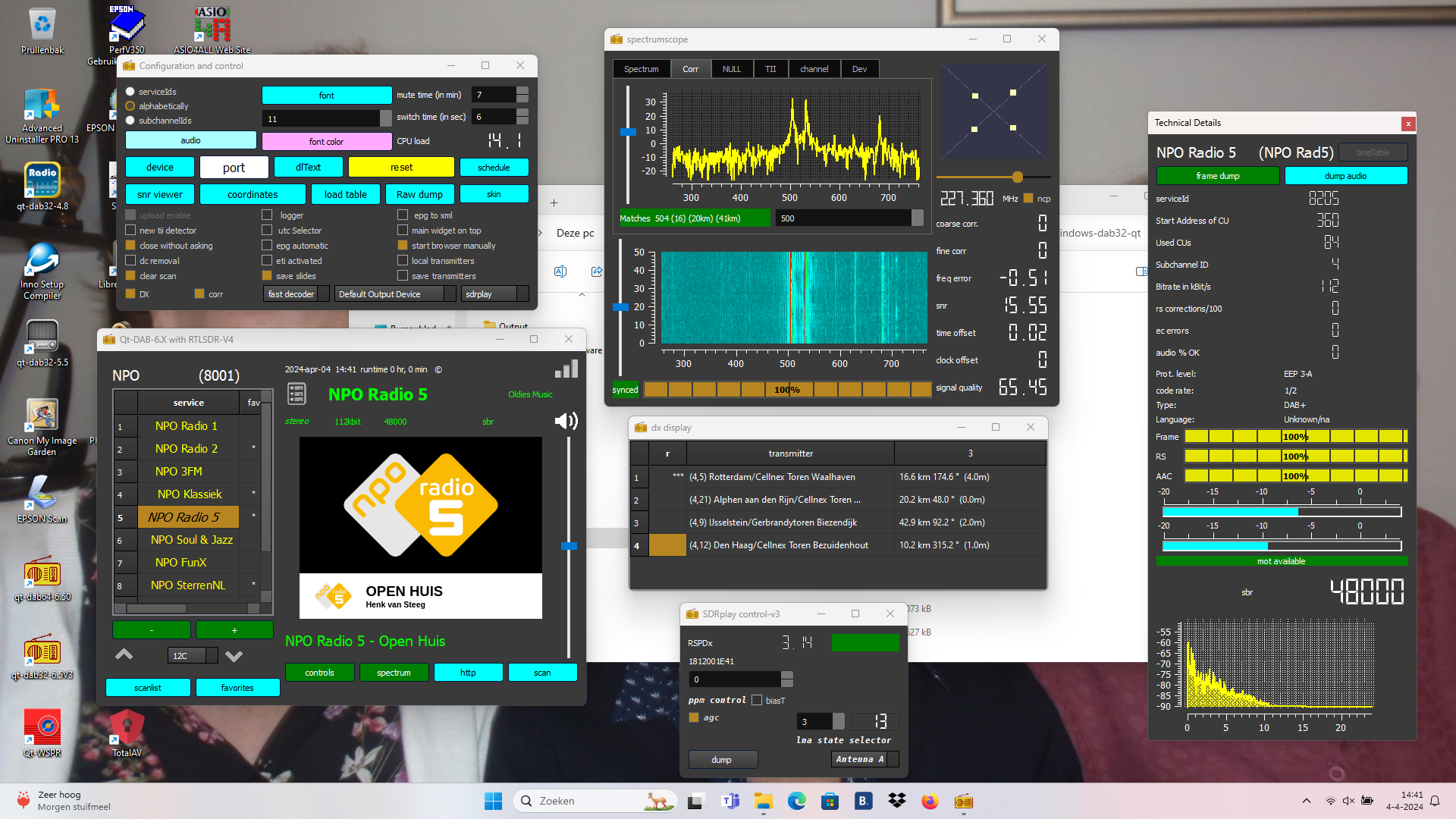Image resolution: width=1456 pixels, height=819 pixels.
Task: Switch to the TII tab
Action: pyautogui.click(x=770, y=69)
